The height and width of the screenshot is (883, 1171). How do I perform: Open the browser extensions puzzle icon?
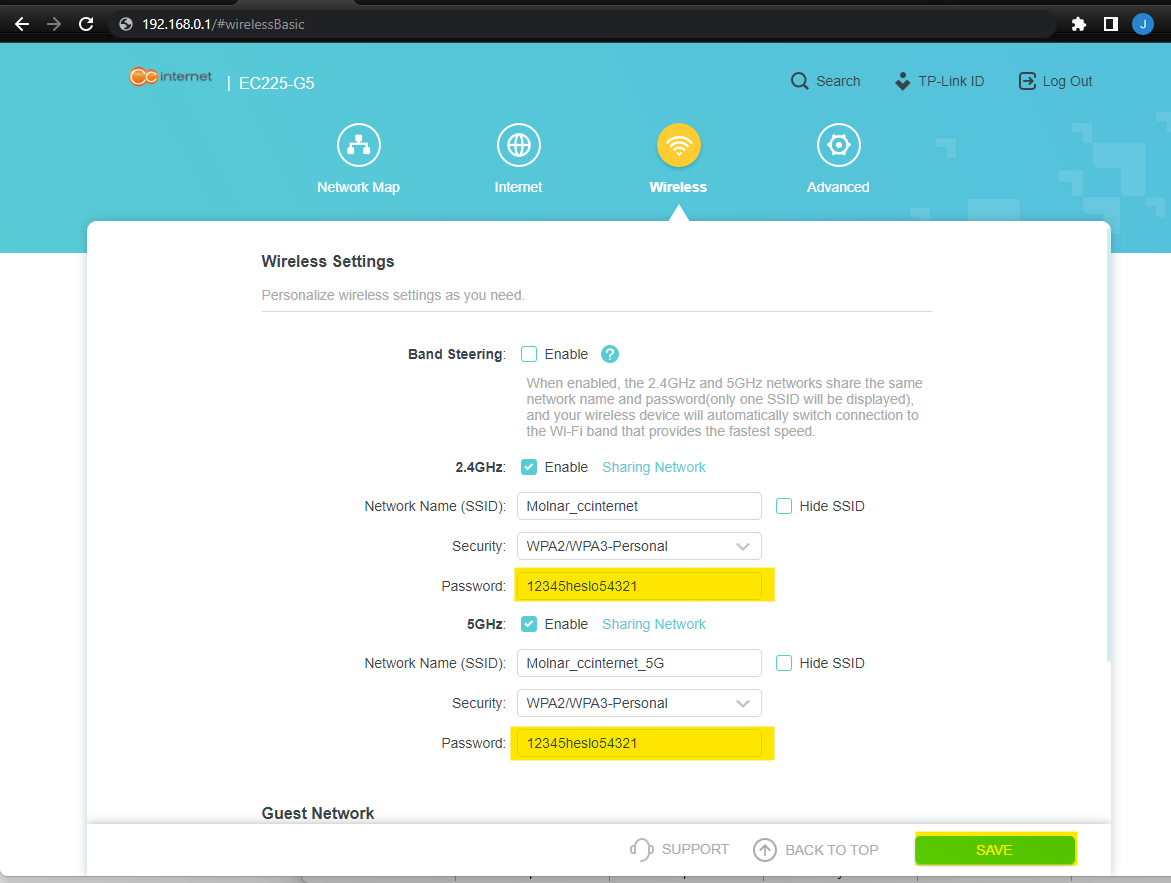1078,24
